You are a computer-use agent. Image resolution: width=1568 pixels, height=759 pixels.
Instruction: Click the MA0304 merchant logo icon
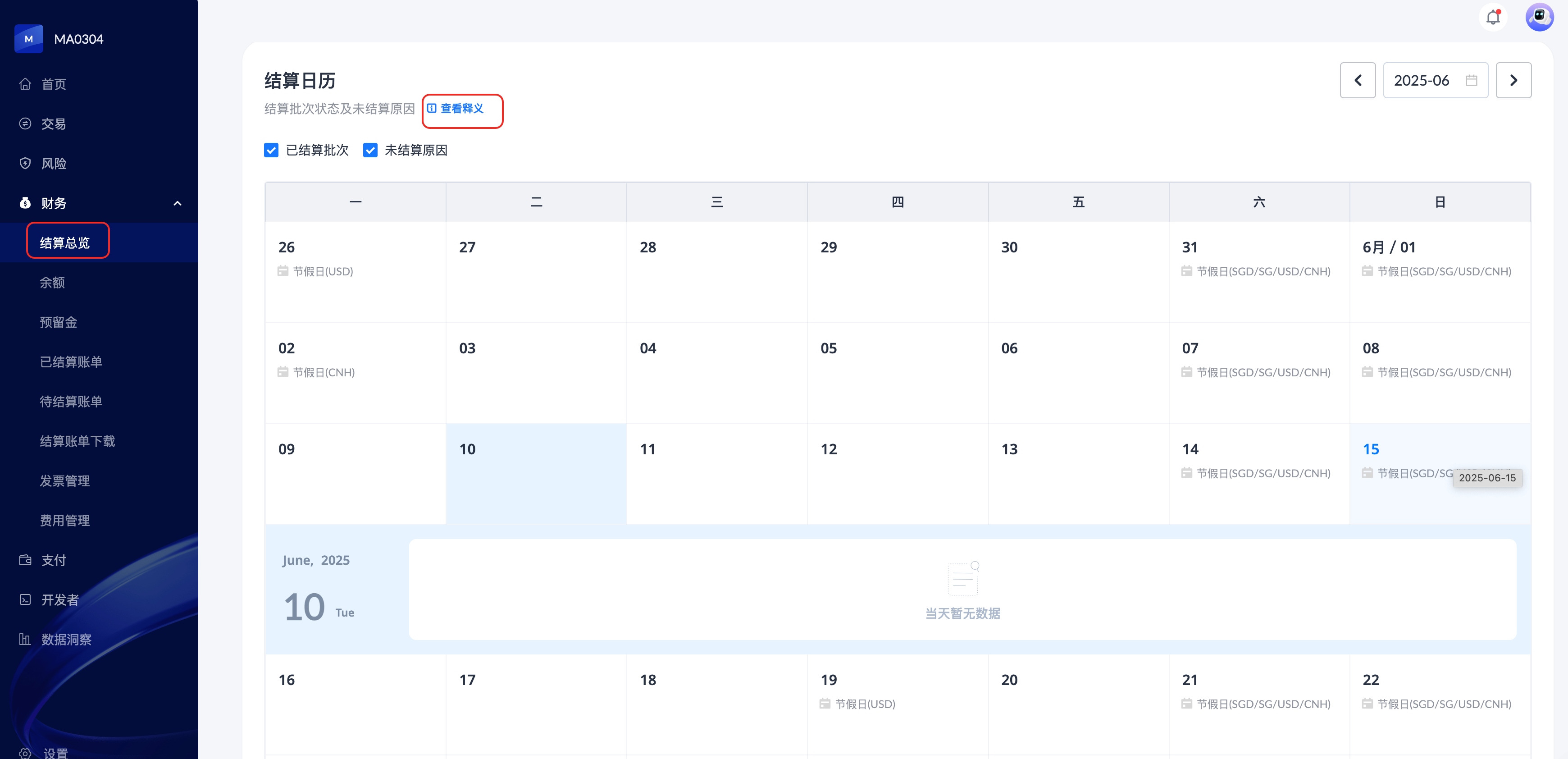tap(28, 39)
